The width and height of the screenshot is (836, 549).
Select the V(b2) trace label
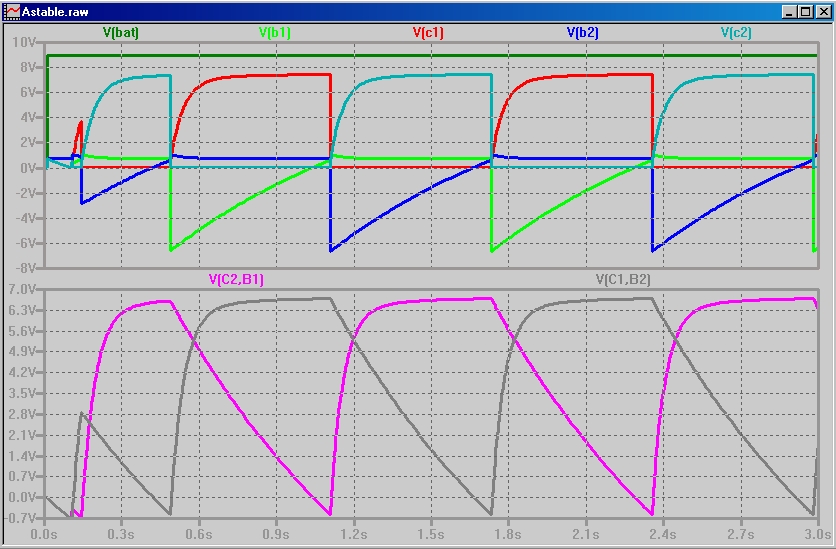[582, 33]
